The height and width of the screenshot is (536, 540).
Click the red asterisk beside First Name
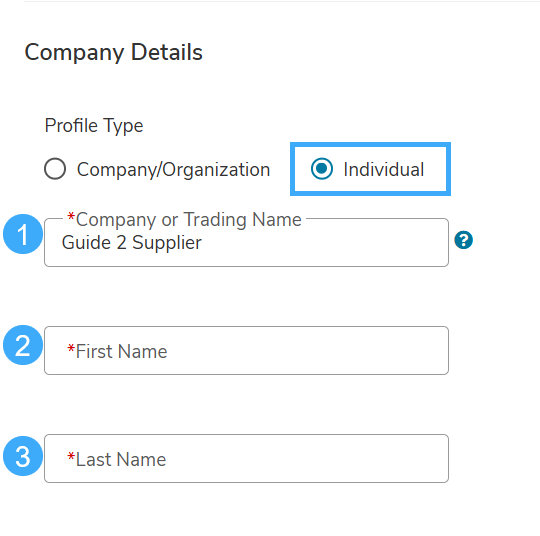[x=71, y=349]
